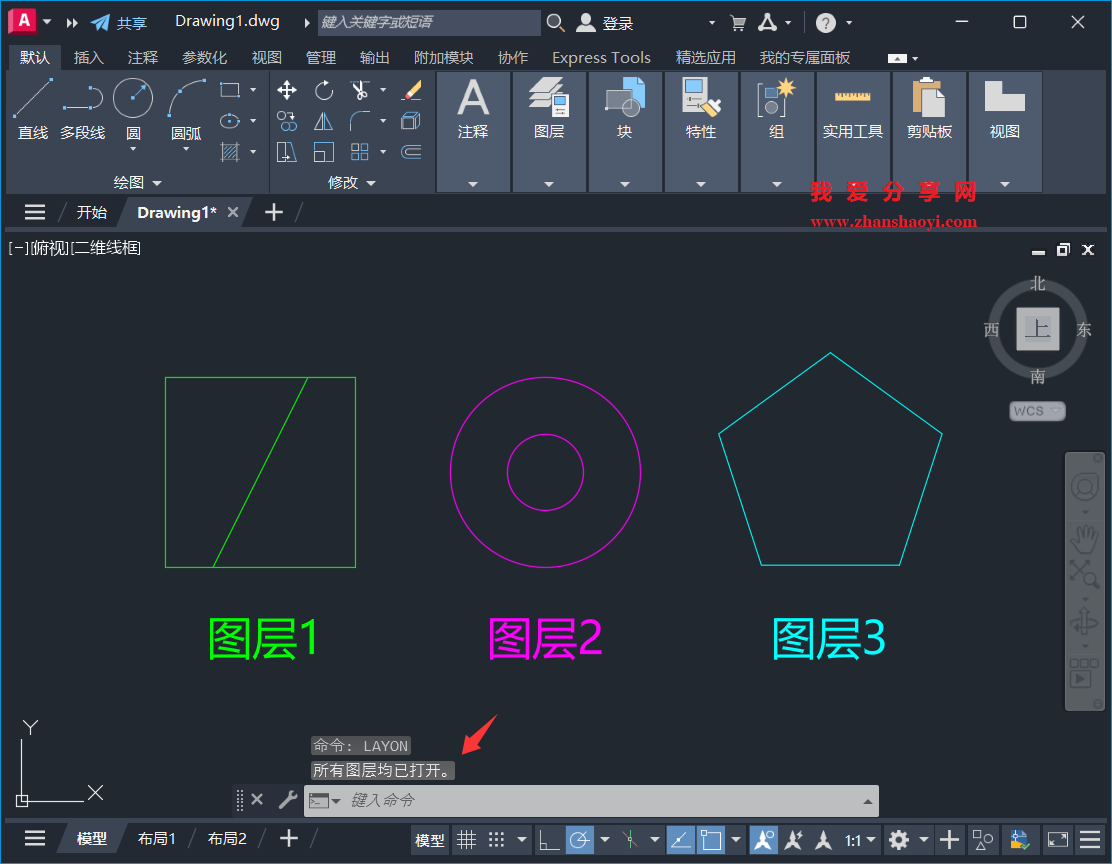This screenshot has width=1112, height=864.
Task: Click the 块 (Block) panel icon
Action: click(x=625, y=100)
